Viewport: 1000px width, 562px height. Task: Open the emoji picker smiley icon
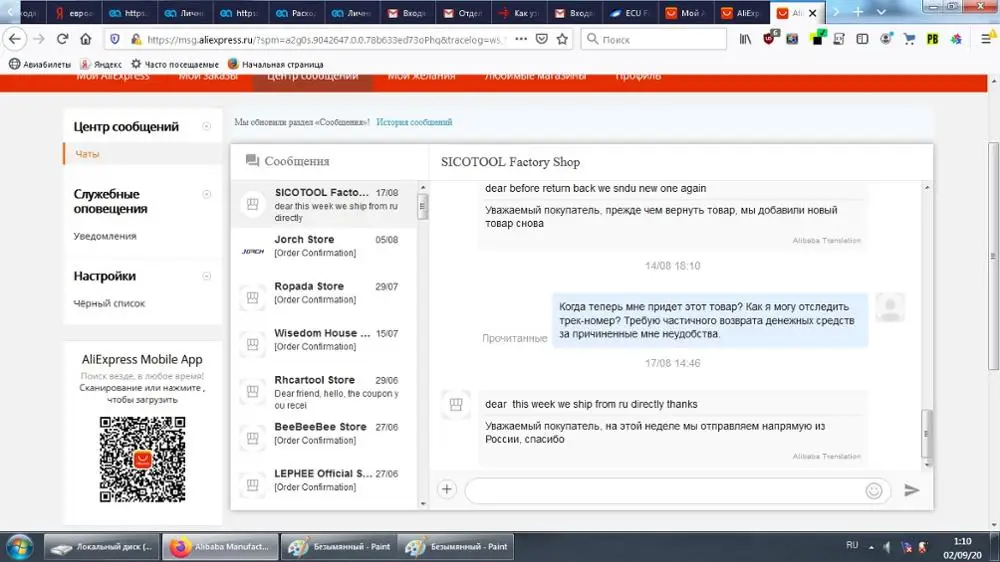pos(874,490)
